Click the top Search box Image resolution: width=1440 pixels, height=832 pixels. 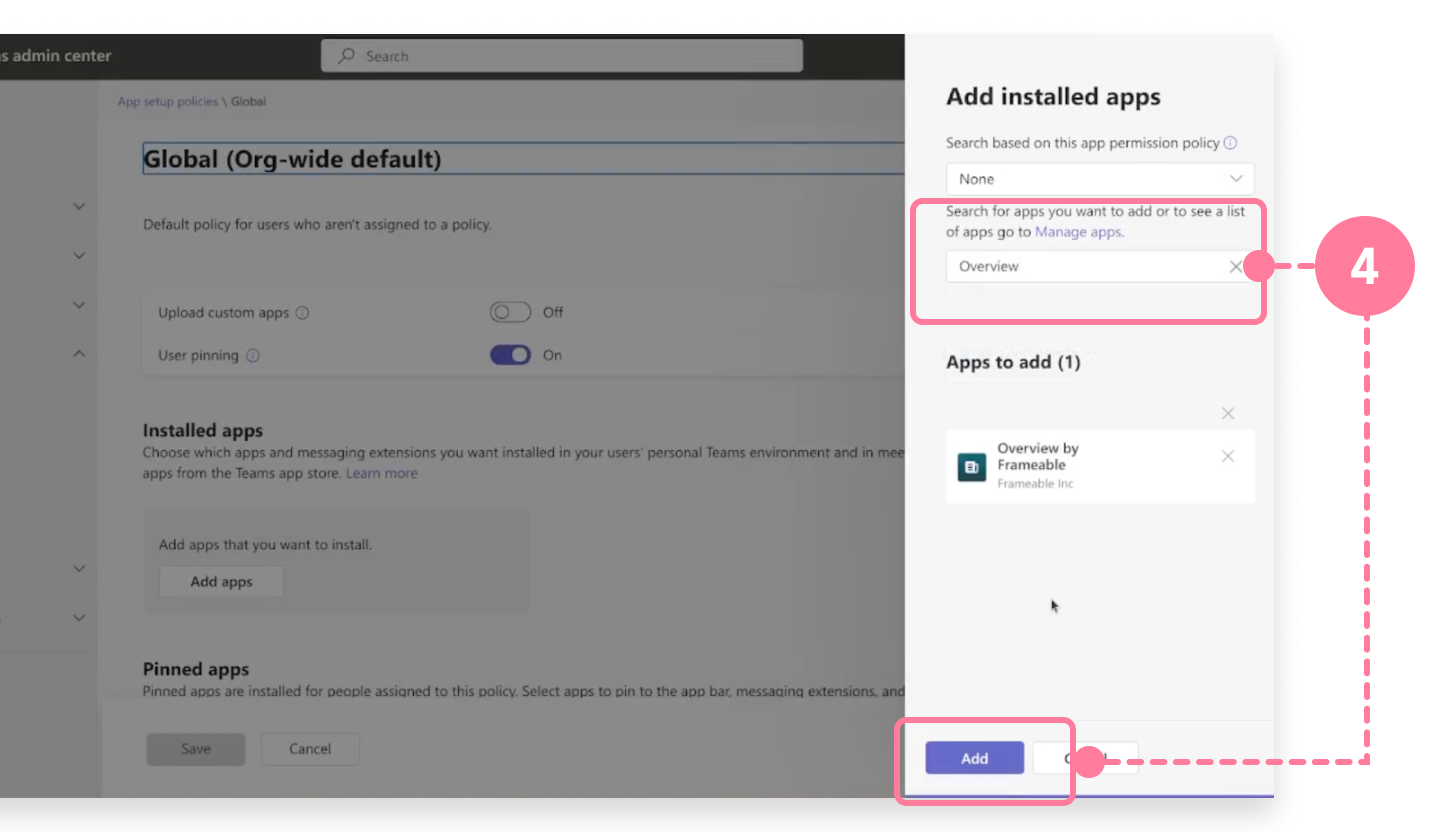coord(562,56)
